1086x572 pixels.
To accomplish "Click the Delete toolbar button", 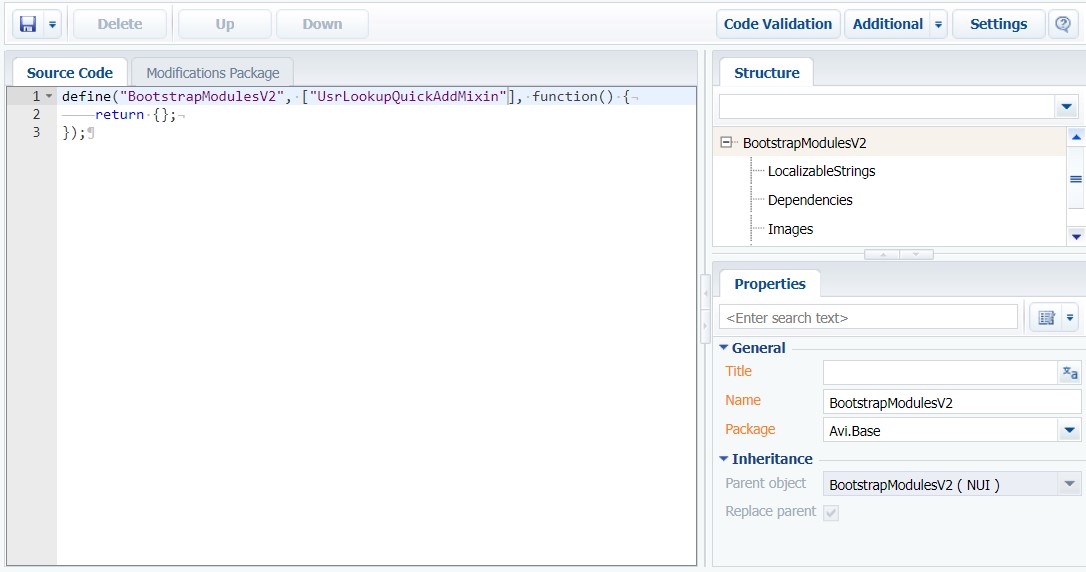I will (120, 24).
